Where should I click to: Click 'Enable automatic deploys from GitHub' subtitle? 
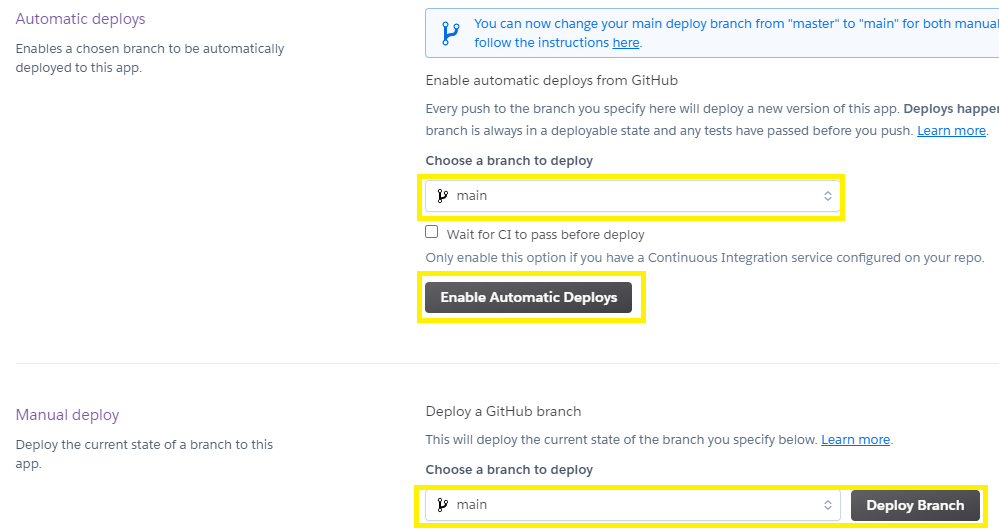click(x=552, y=80)
